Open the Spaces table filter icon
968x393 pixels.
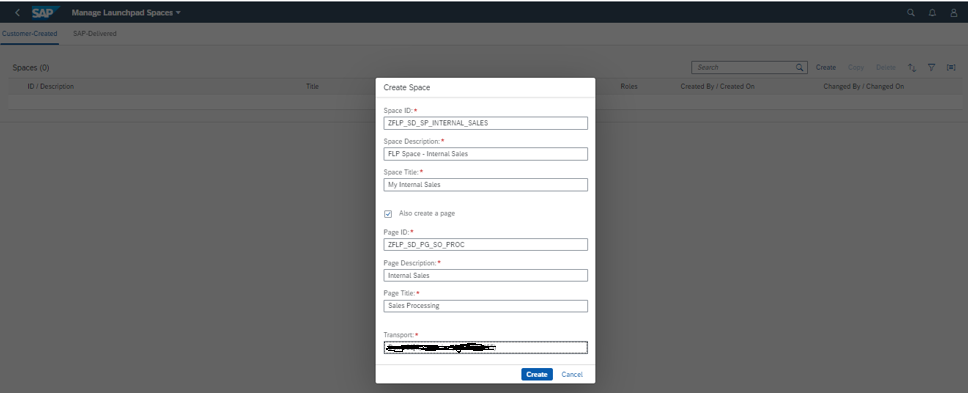932,67
